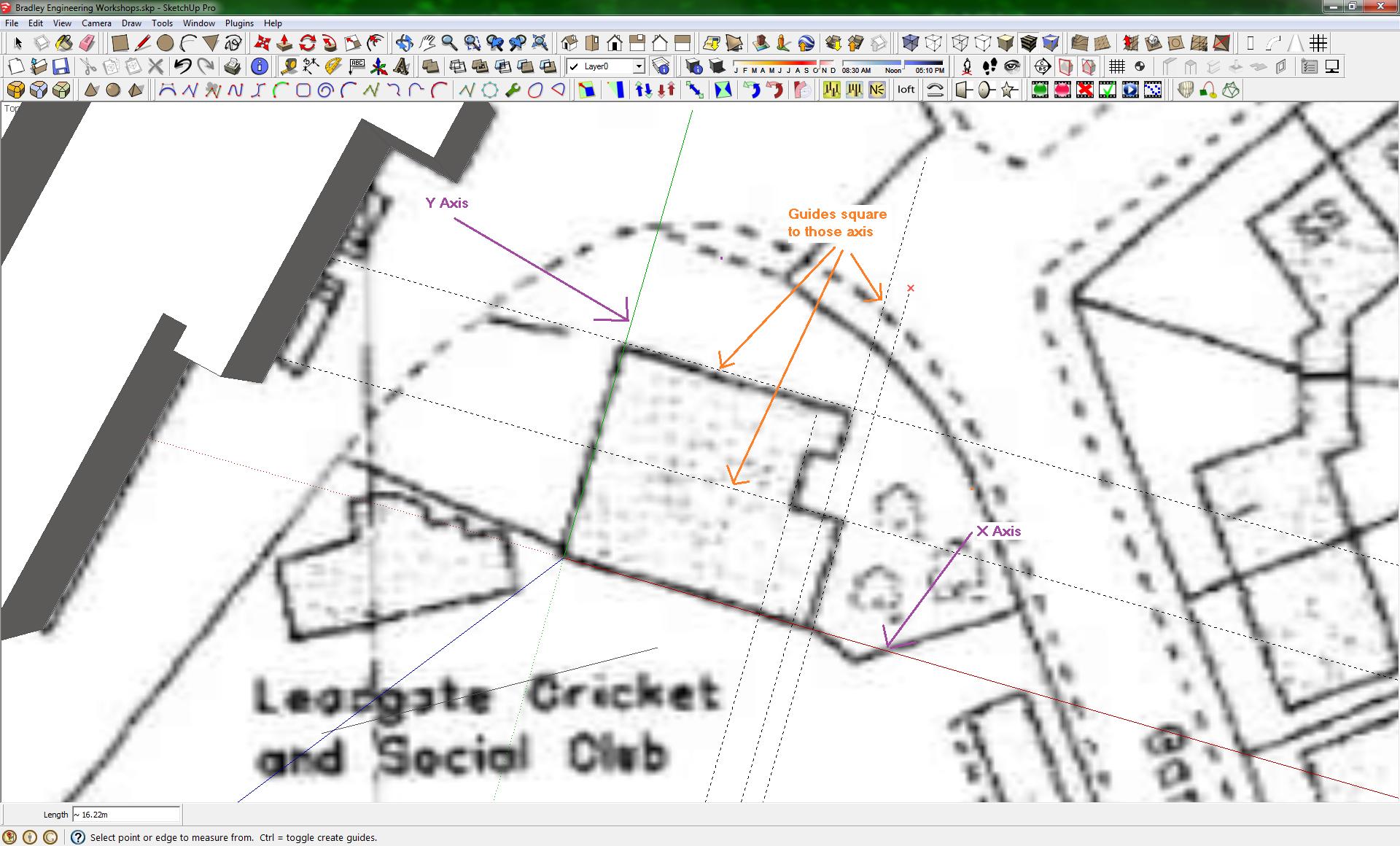The image size is (1400, 846).
Task: Switch to Iso standard view
Action: [569, 43]
